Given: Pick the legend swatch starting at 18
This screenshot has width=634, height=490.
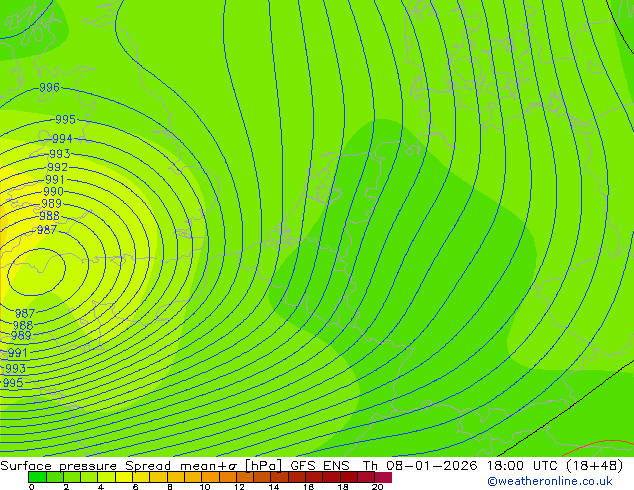Looking at the screenshot, I should click(x=349, y=477).
